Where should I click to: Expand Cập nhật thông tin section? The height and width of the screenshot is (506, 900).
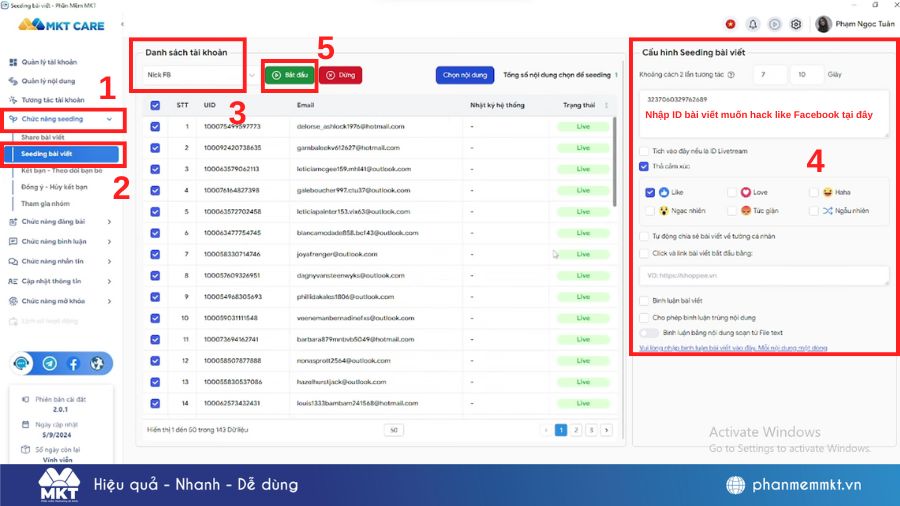pyautogui.click(x=109, y=281)
